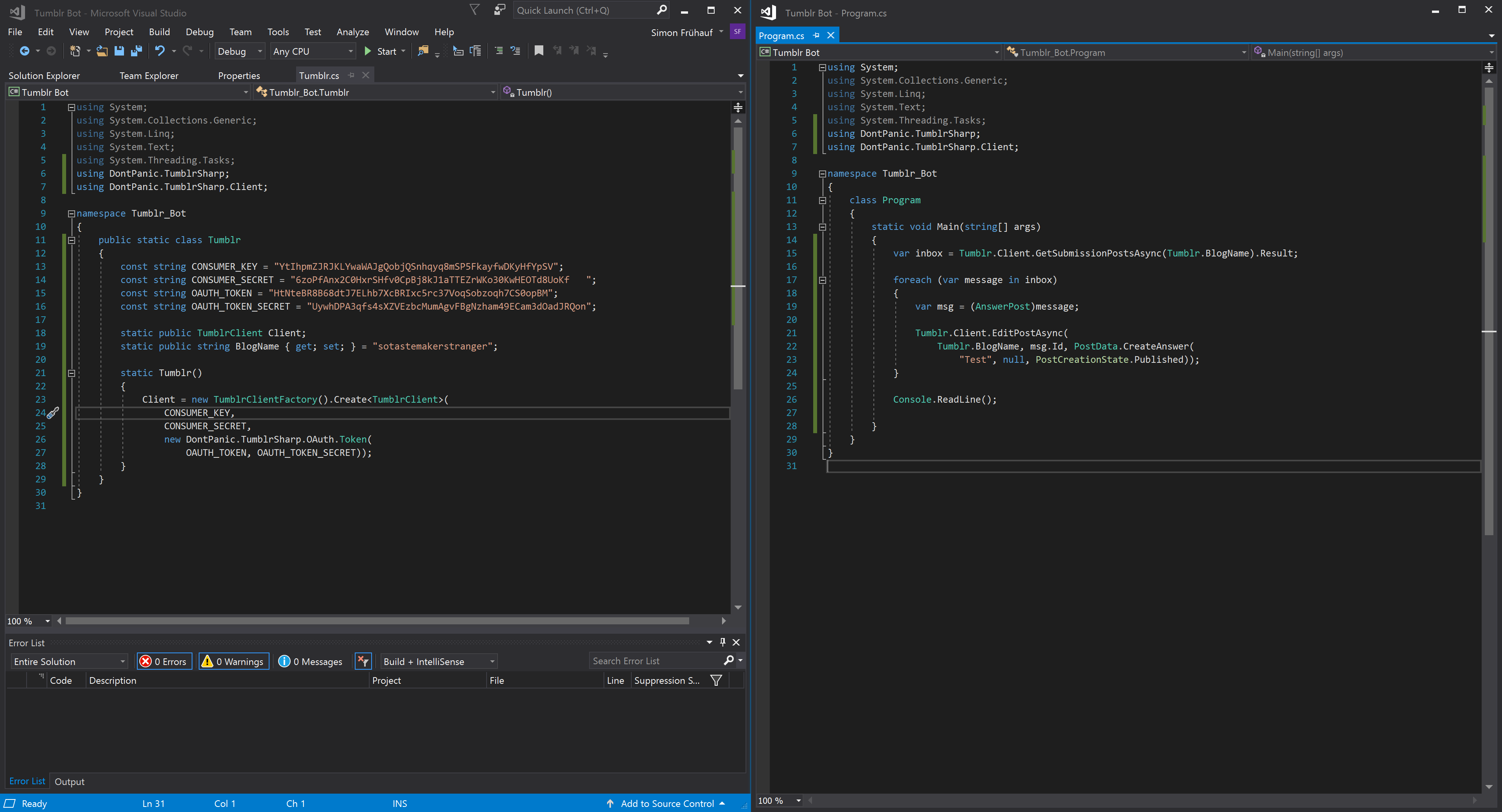Click the Navigate Backward arrow icon

[24, 51]
